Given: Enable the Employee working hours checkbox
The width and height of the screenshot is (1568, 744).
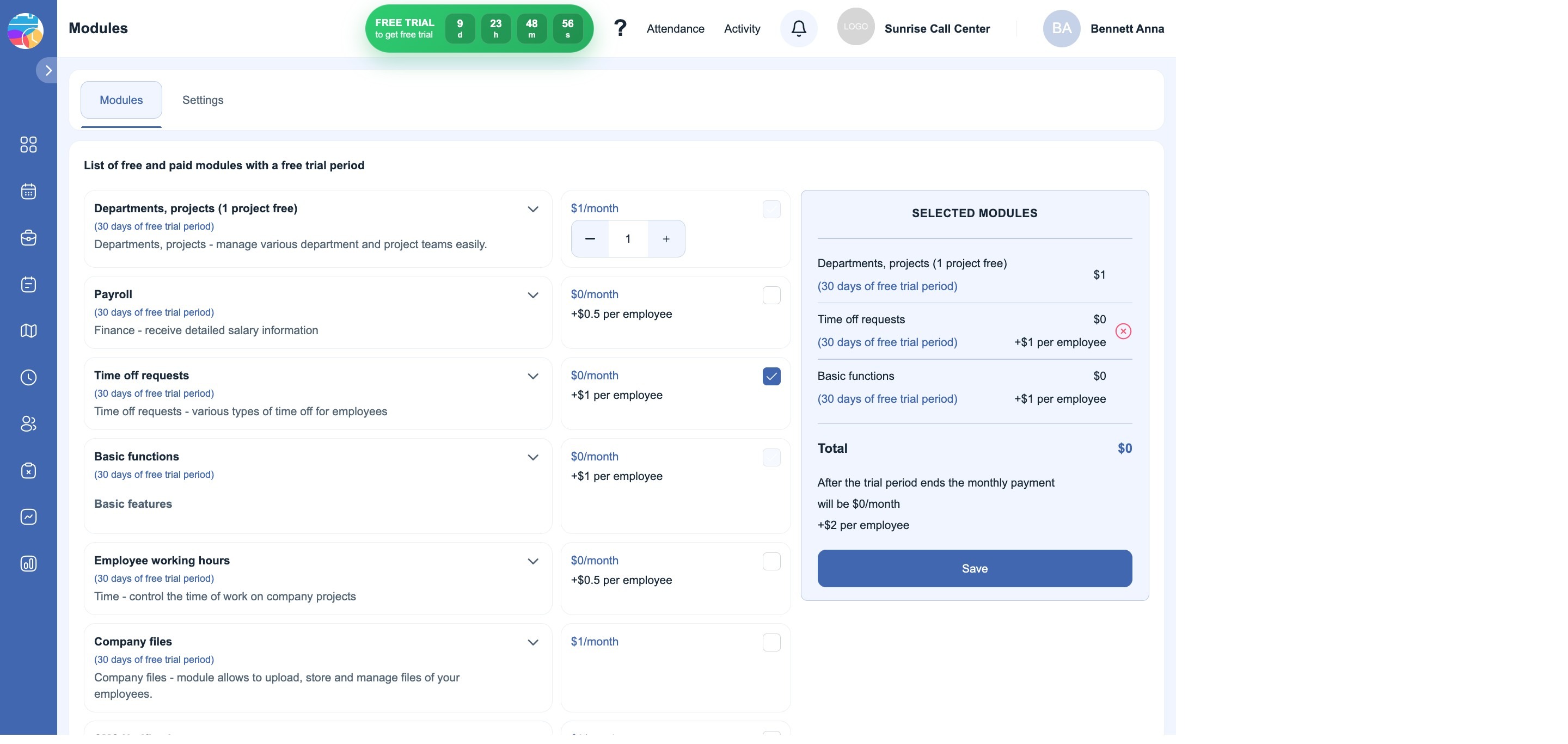Looking at the screenshot, I should pos(772,562).
